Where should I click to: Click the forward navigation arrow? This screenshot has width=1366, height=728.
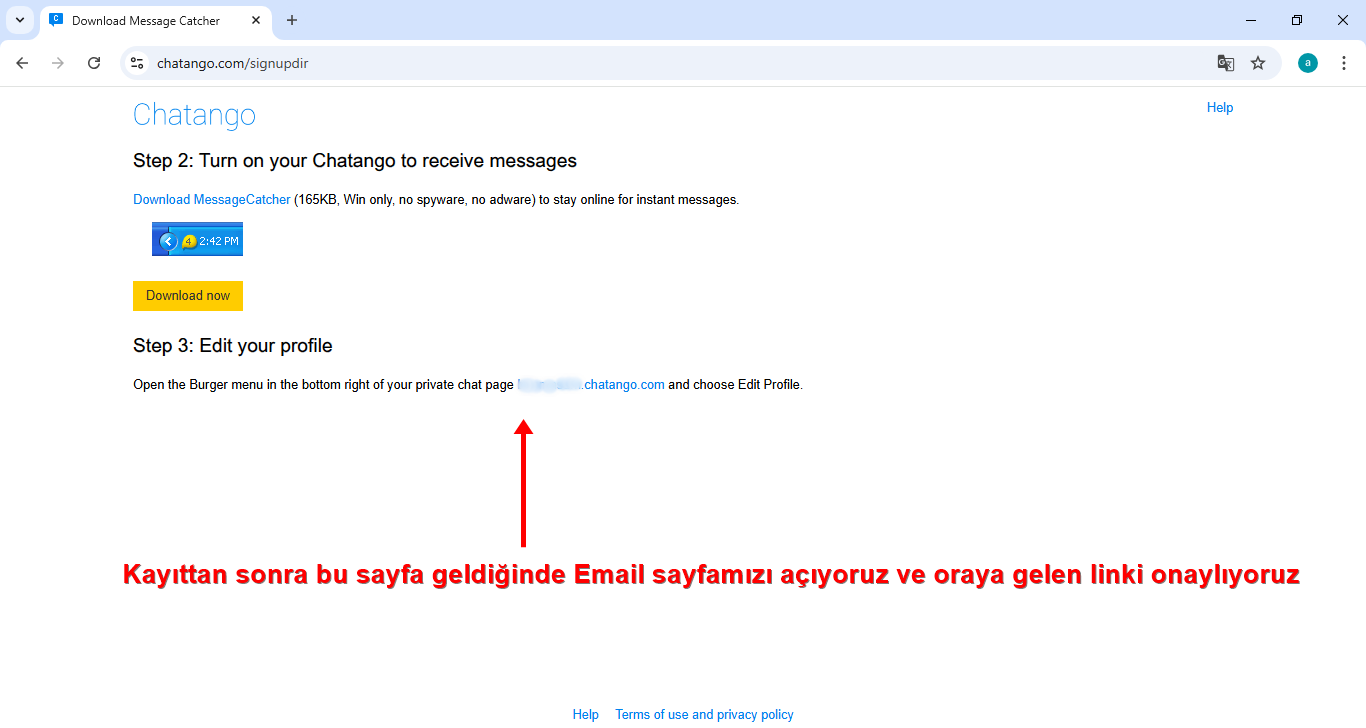click(x=58, y=63)
